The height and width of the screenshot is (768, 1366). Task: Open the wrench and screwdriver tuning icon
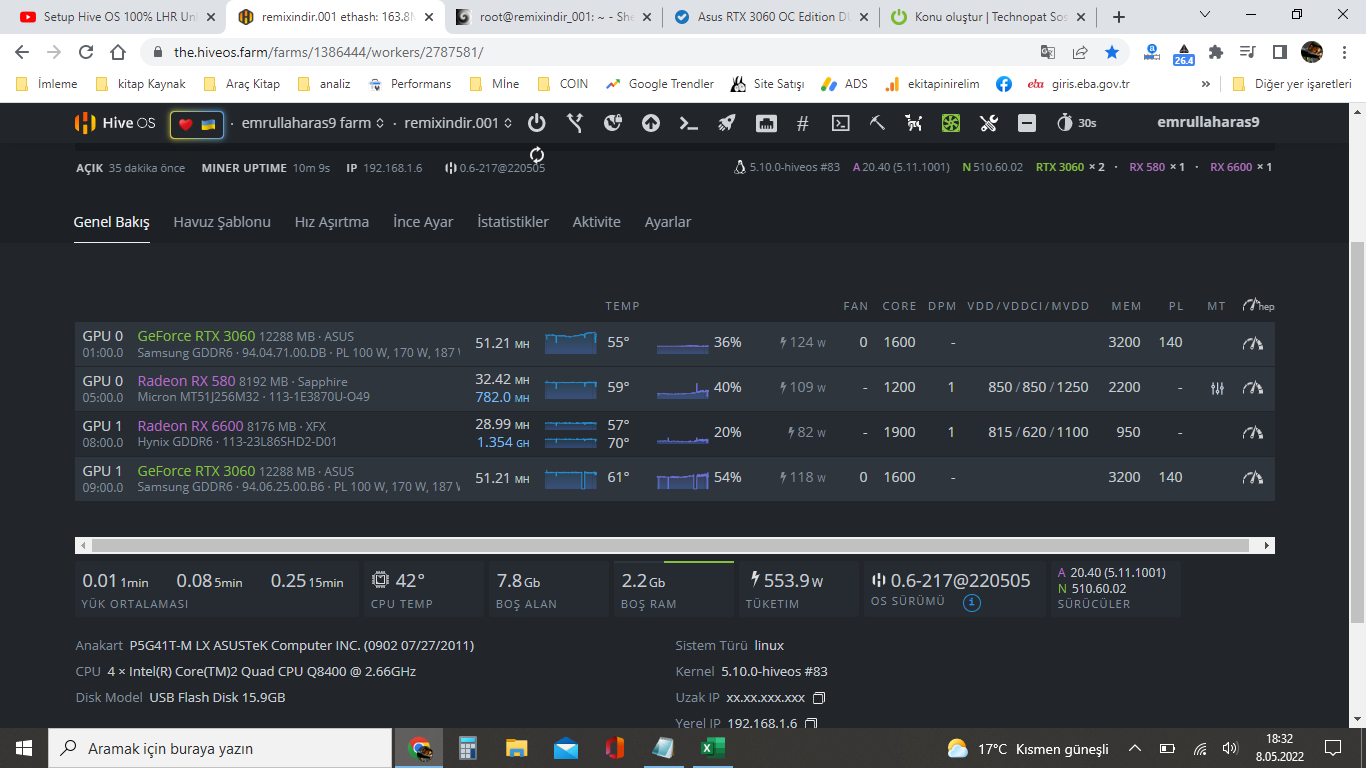click(989, 123)
